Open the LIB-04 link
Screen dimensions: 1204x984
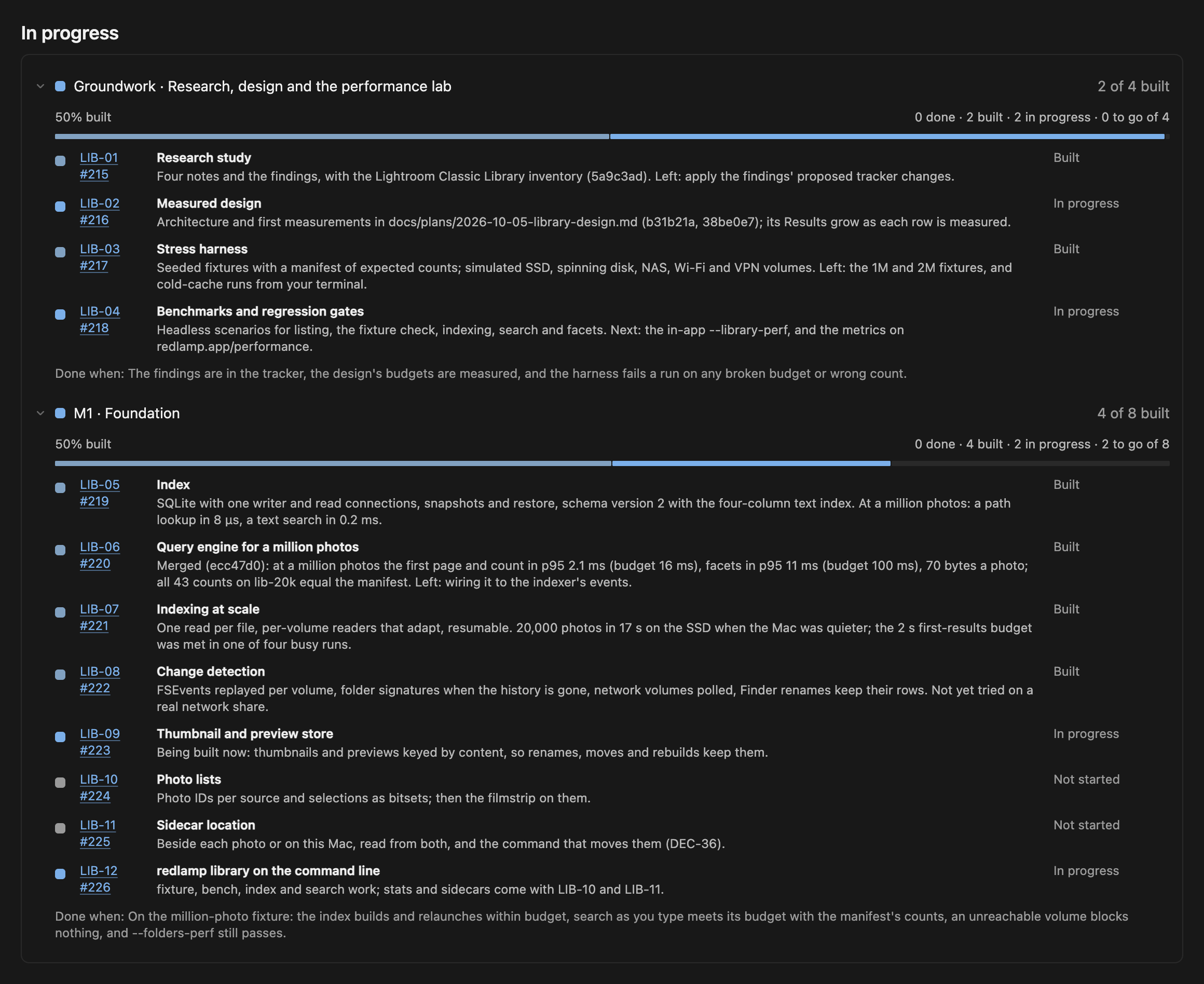coord(100,311)
